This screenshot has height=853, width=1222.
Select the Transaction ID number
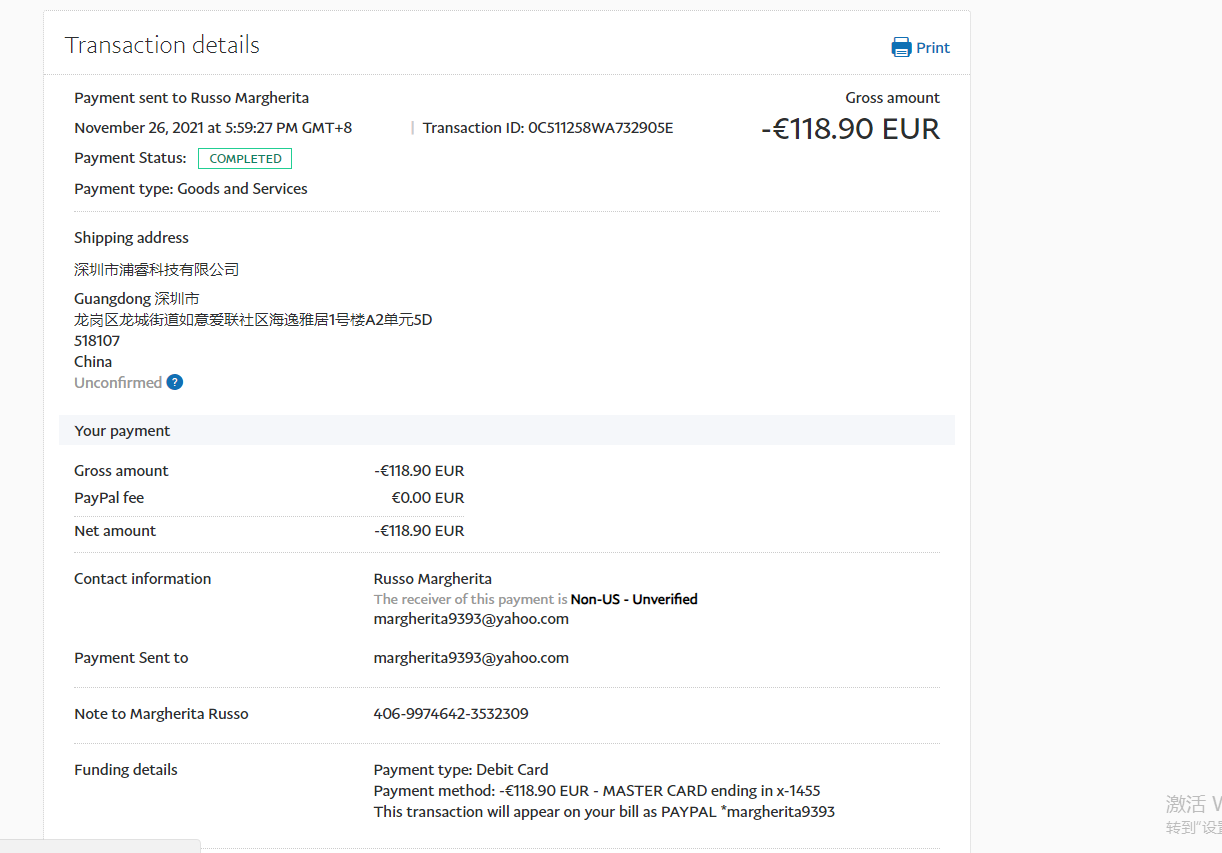[x=600, y=128]
